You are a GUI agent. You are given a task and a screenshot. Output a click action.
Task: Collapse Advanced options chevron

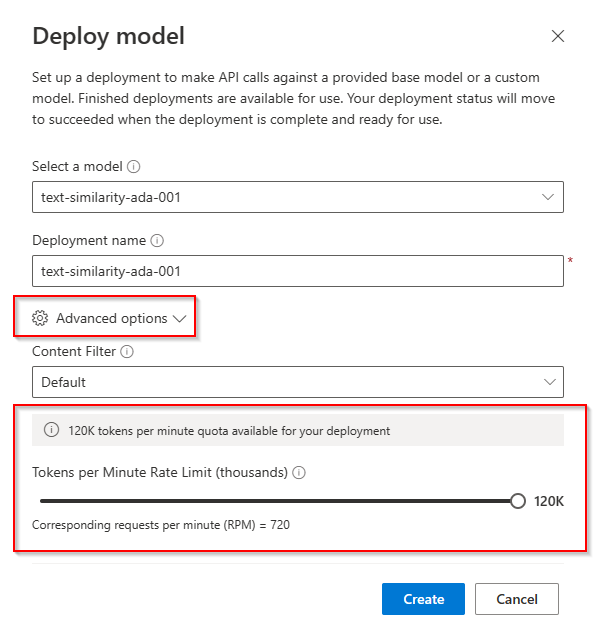click(179, 319)
